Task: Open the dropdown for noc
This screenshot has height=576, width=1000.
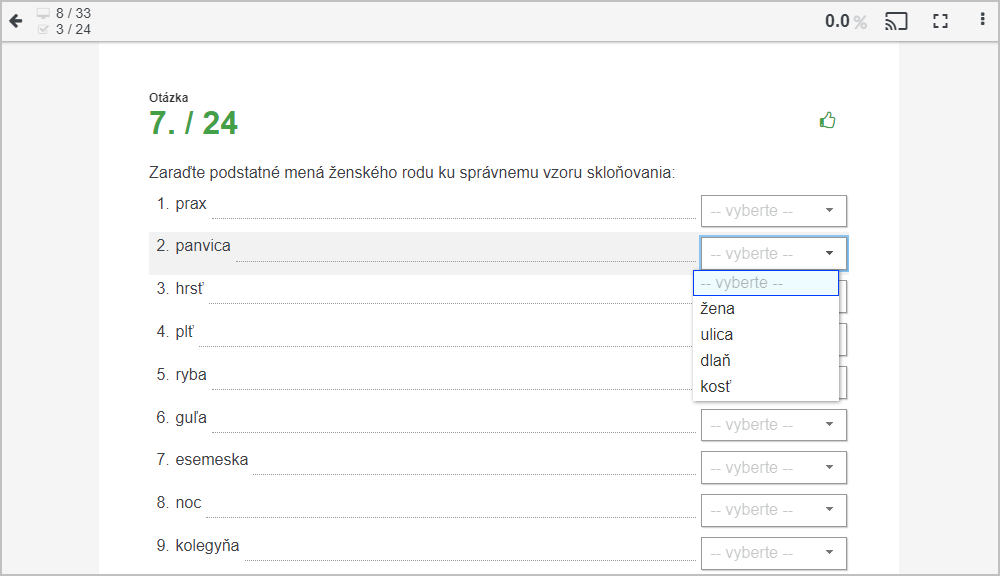Action: point(774,510)
